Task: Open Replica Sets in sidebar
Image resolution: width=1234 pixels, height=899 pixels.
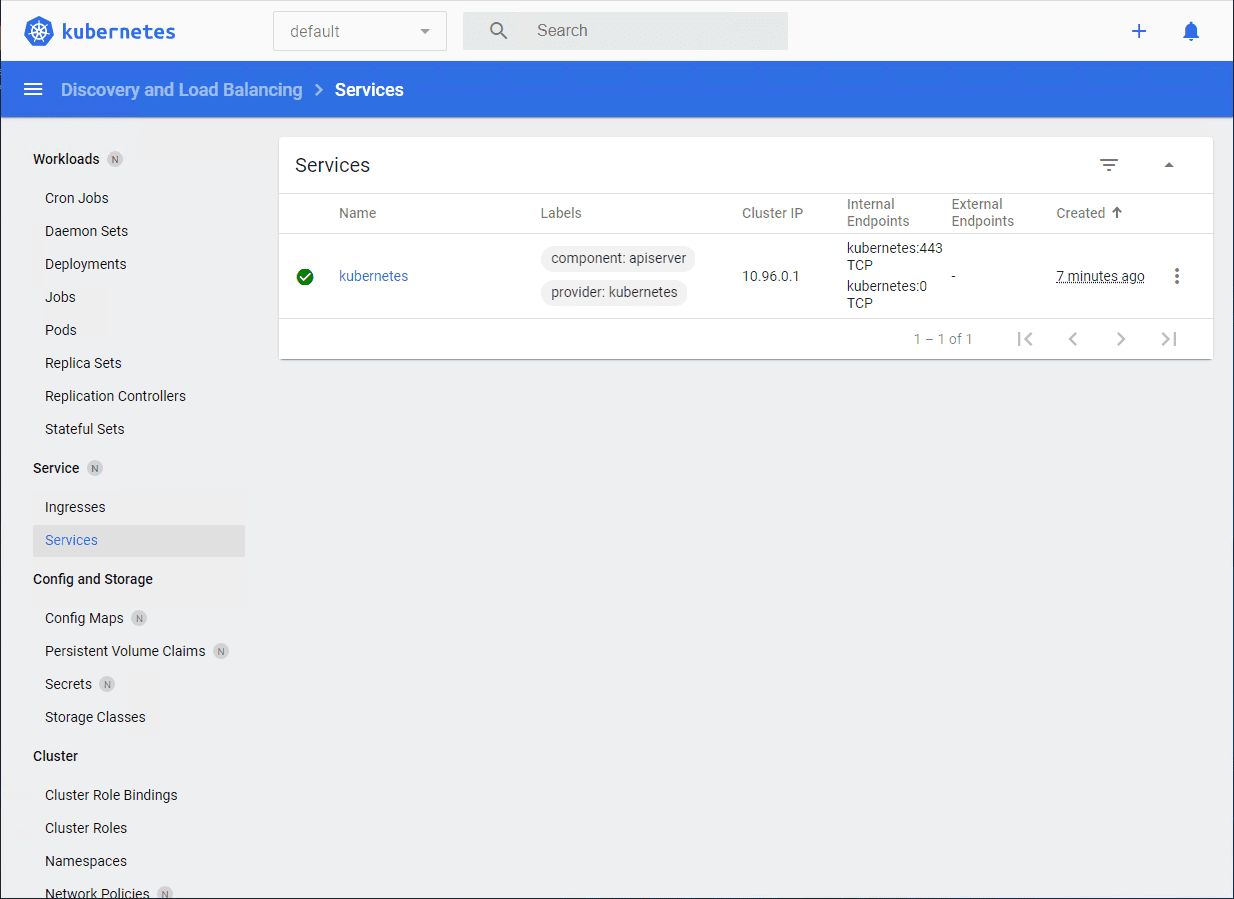Action: pyautogui.click(x=83, y=363)
